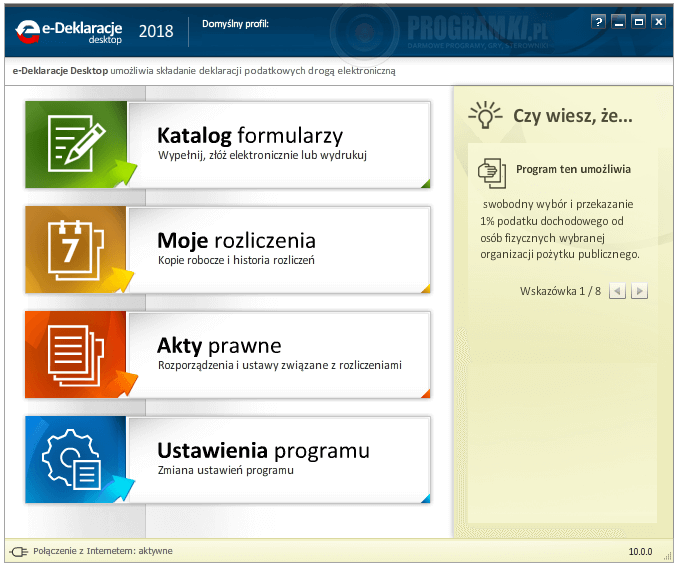This screenshot has width=678, height=570.
Task: Click 'Wypełnij, złóż elektronicznie lub wydrukuj' subtitle
Action: tap(262, 155)
